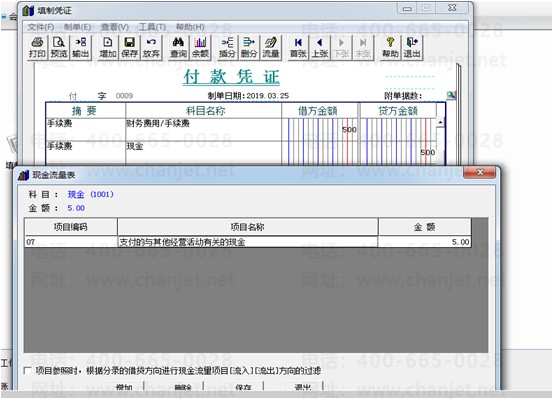Go to previous voucher with 上张
This screenshot has width=553, height=399.
[320, 48]
